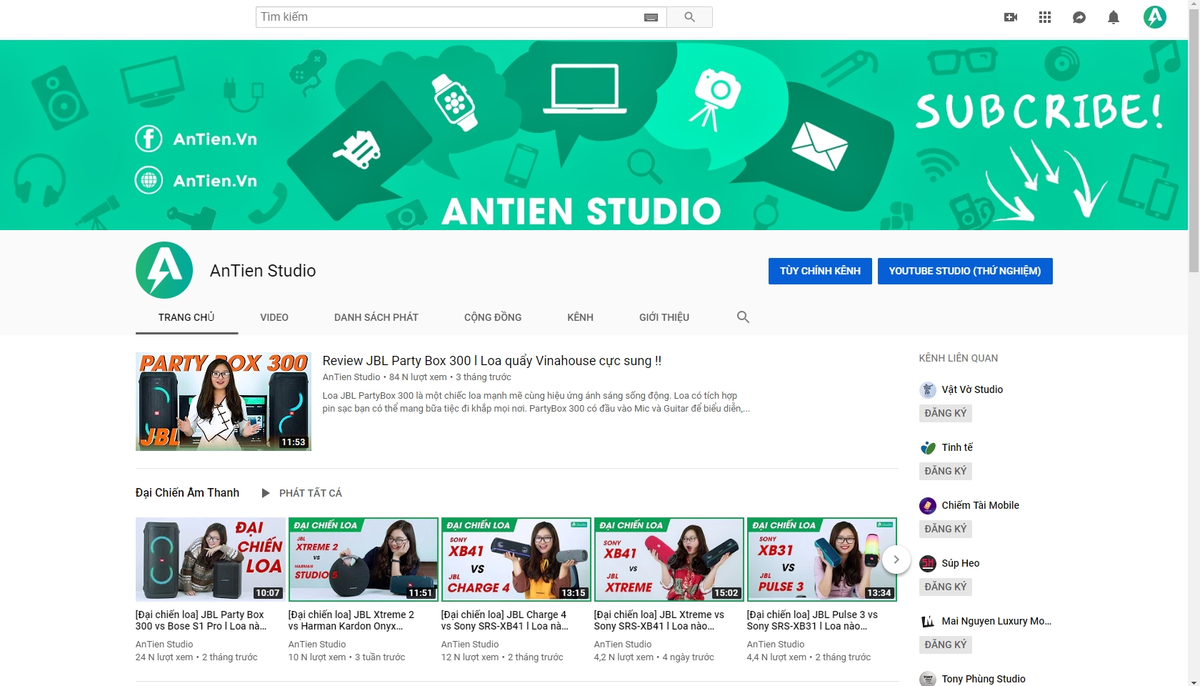Open the Kênh tab
Screen dimensions: 1200x686
pyautogui.click(x=580, y=317)
